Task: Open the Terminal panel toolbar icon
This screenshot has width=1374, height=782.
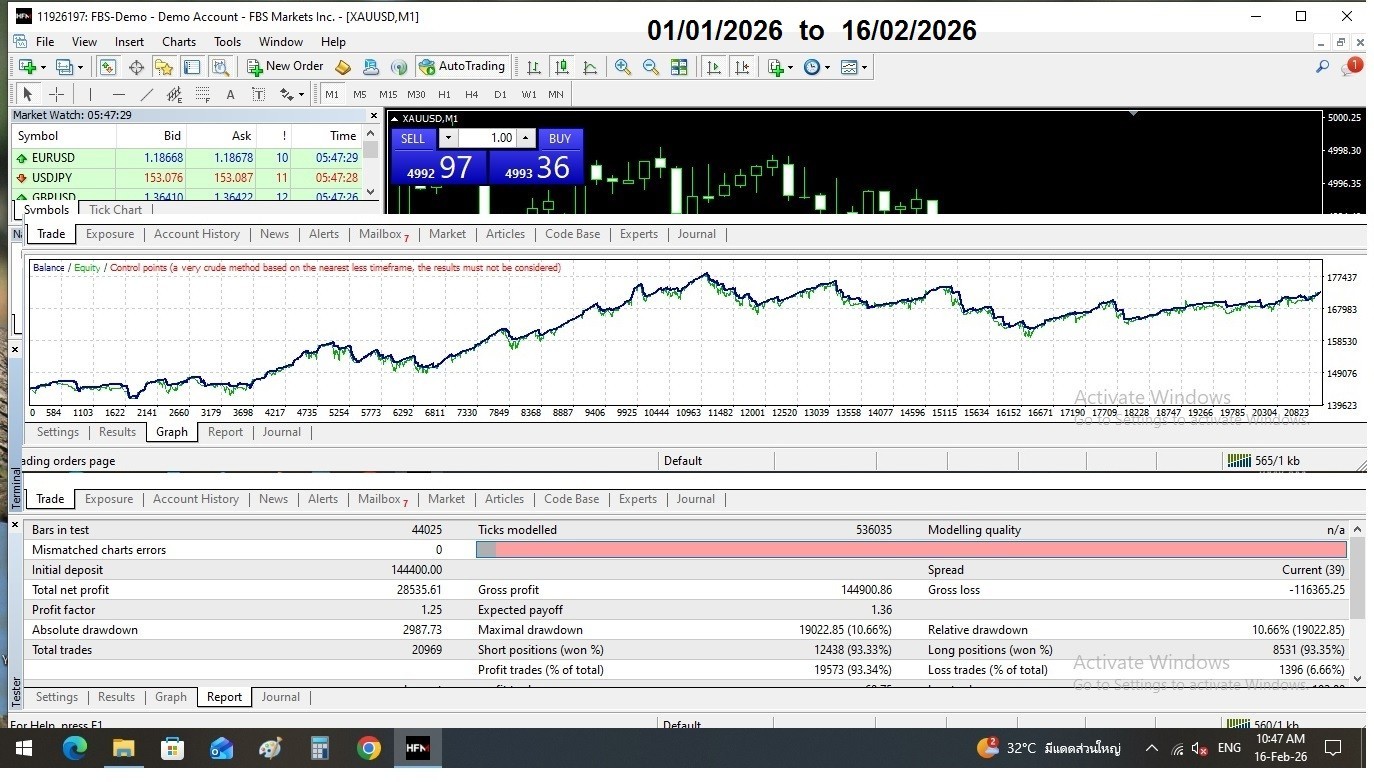Action: tap(192, 67)
